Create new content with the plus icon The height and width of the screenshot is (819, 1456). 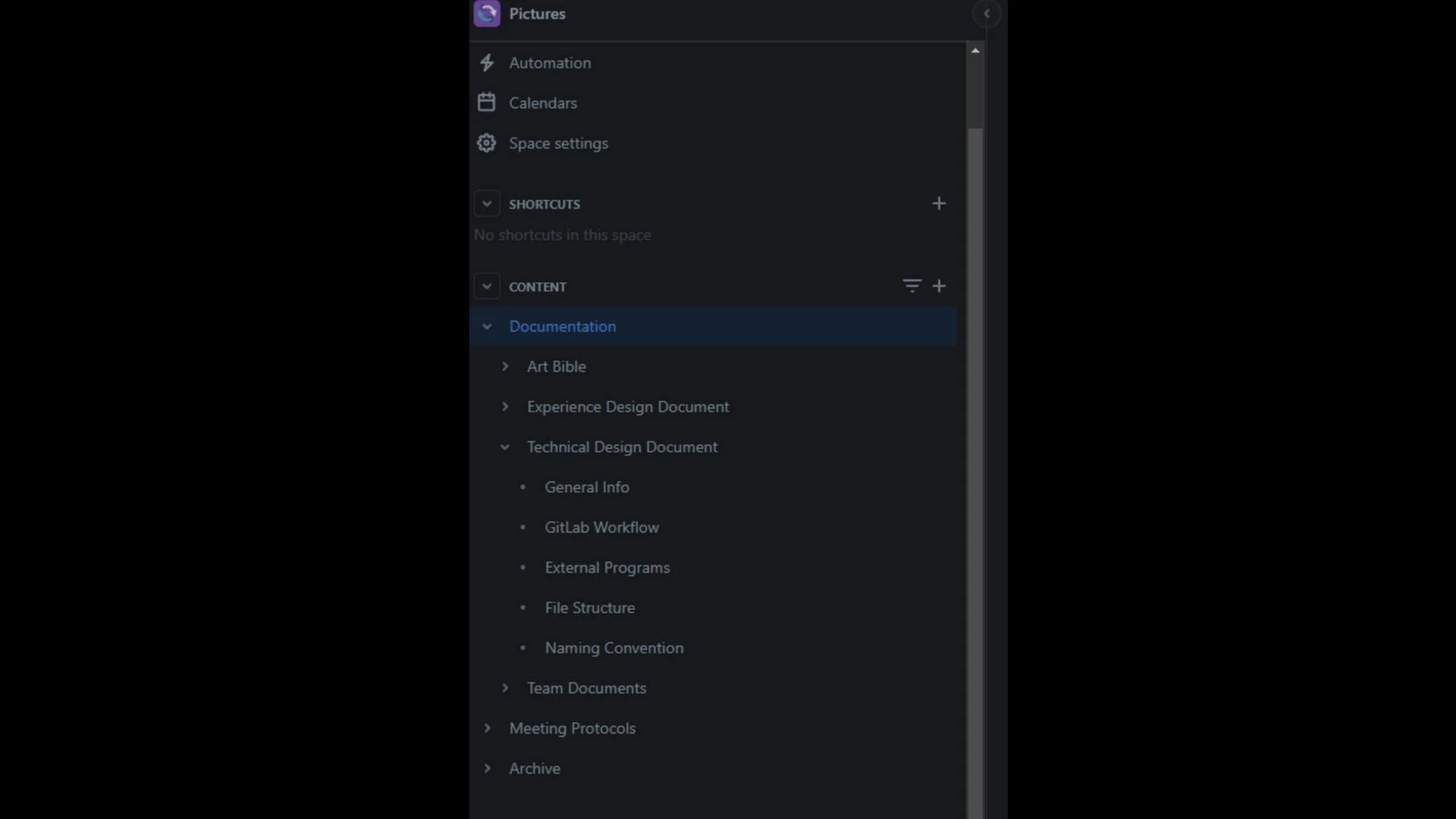tap(939, 286)
